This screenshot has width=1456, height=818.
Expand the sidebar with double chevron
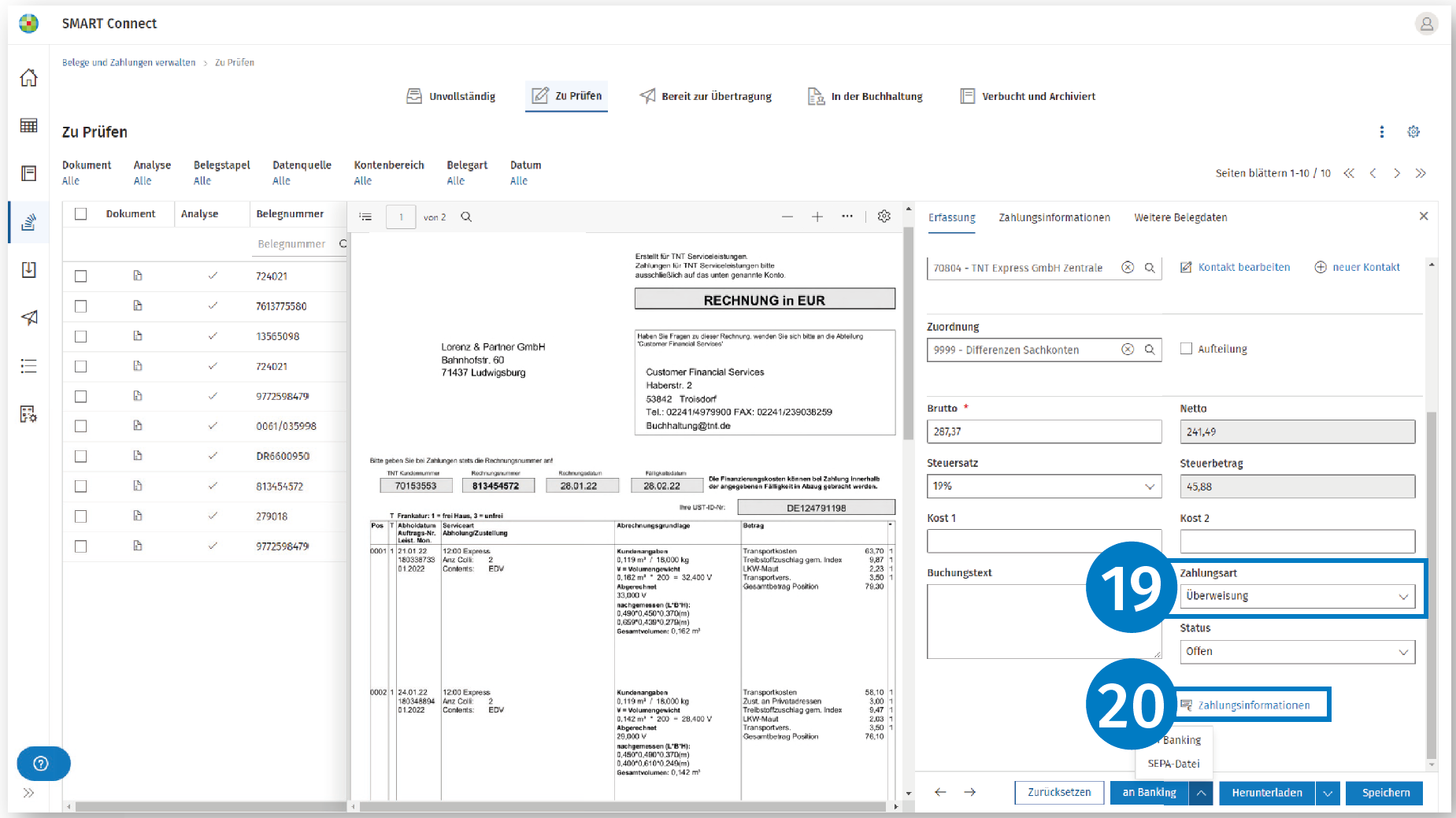[x=28, y=793]
